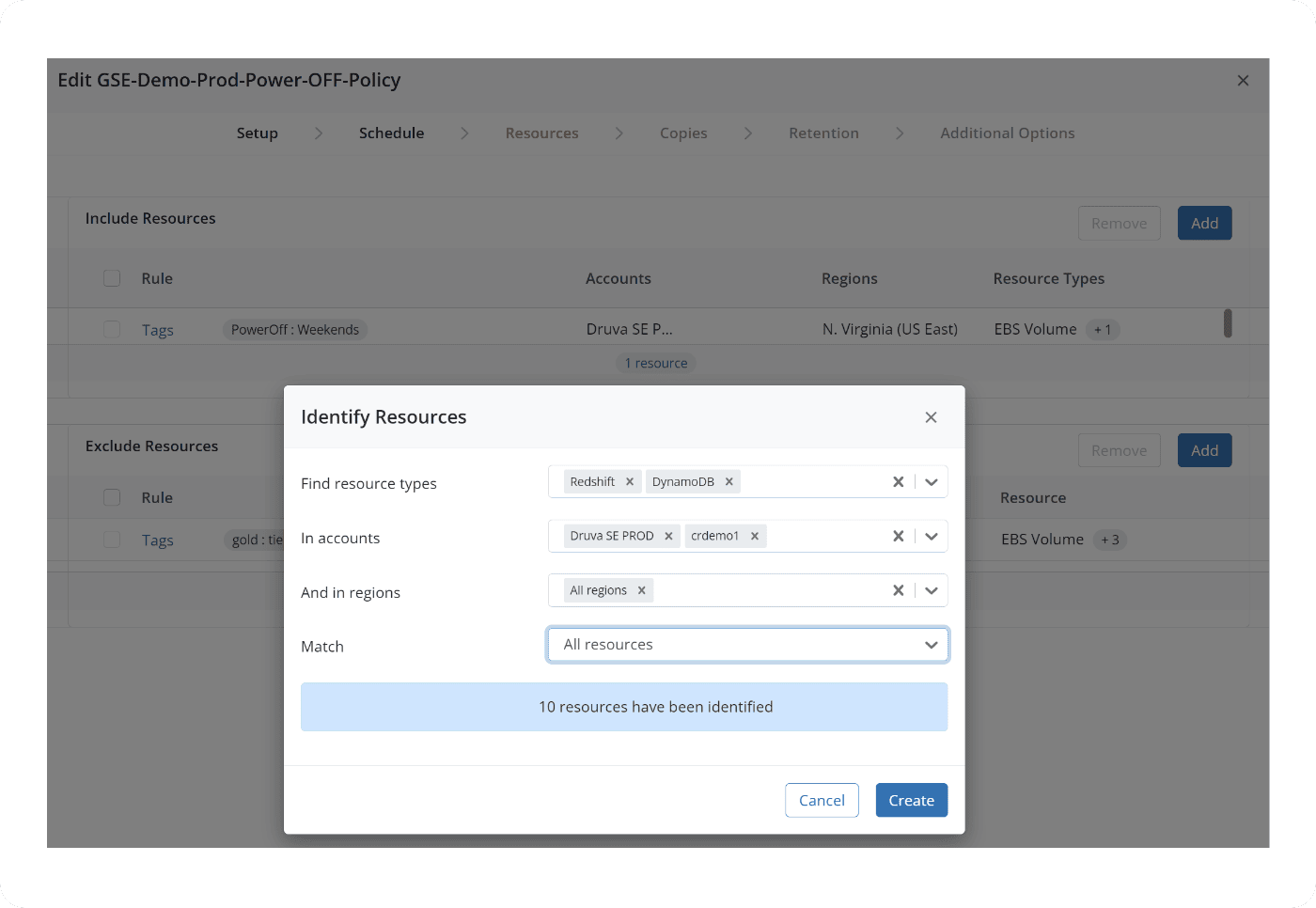The width and height of the screenshot is (1316, 908).
Task: Remove the DynamoDB resource type tag
Action: coord(728,482)
